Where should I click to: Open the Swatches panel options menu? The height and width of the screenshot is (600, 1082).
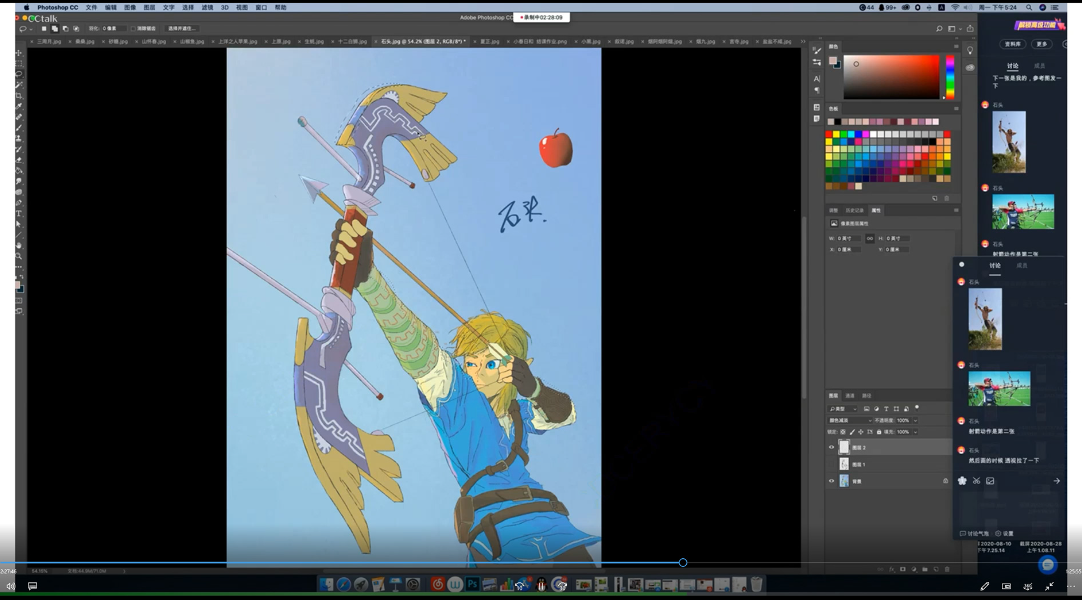[956, 108]
